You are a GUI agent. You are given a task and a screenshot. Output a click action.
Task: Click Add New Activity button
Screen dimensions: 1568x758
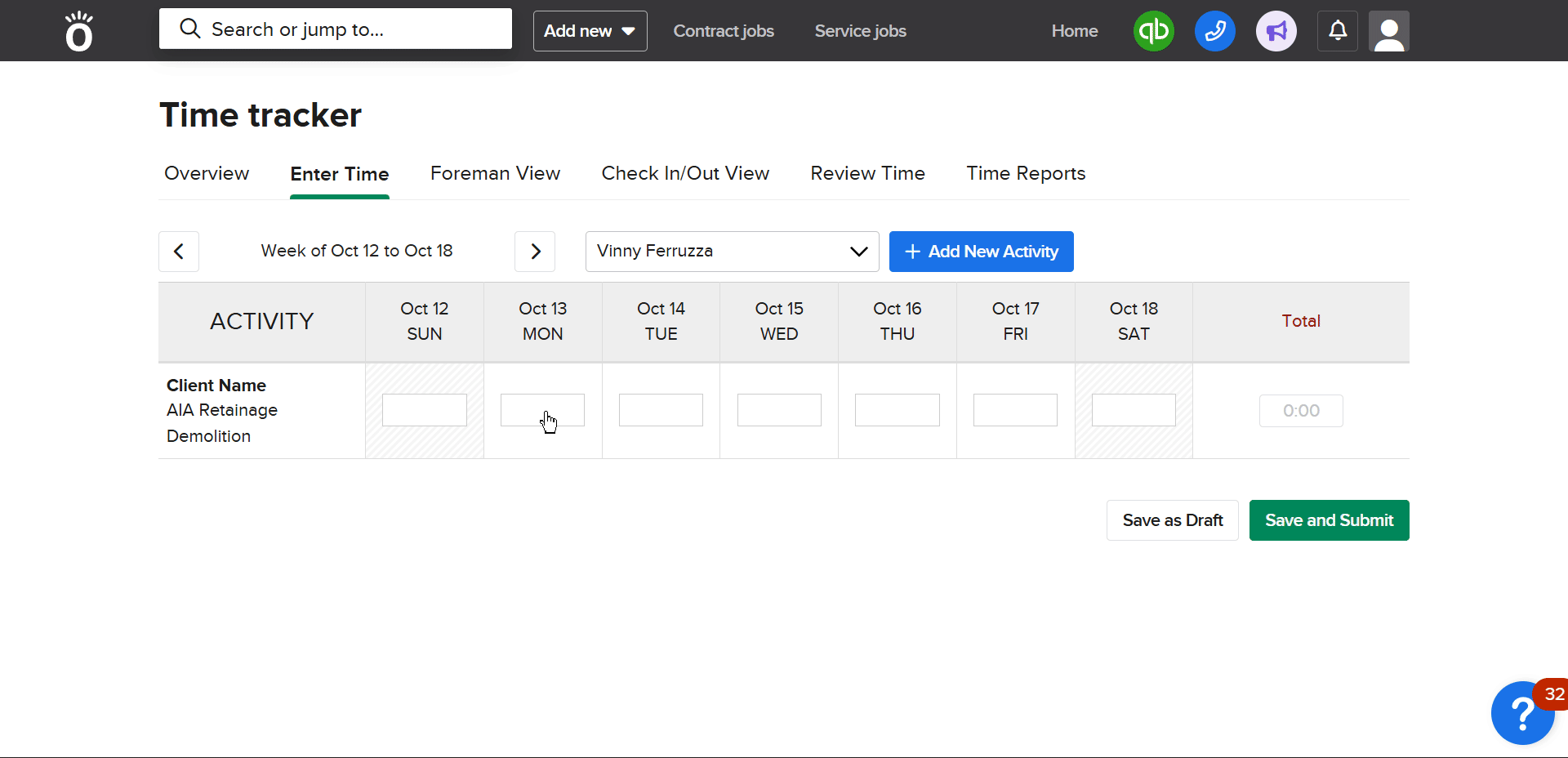pos(981,252)
